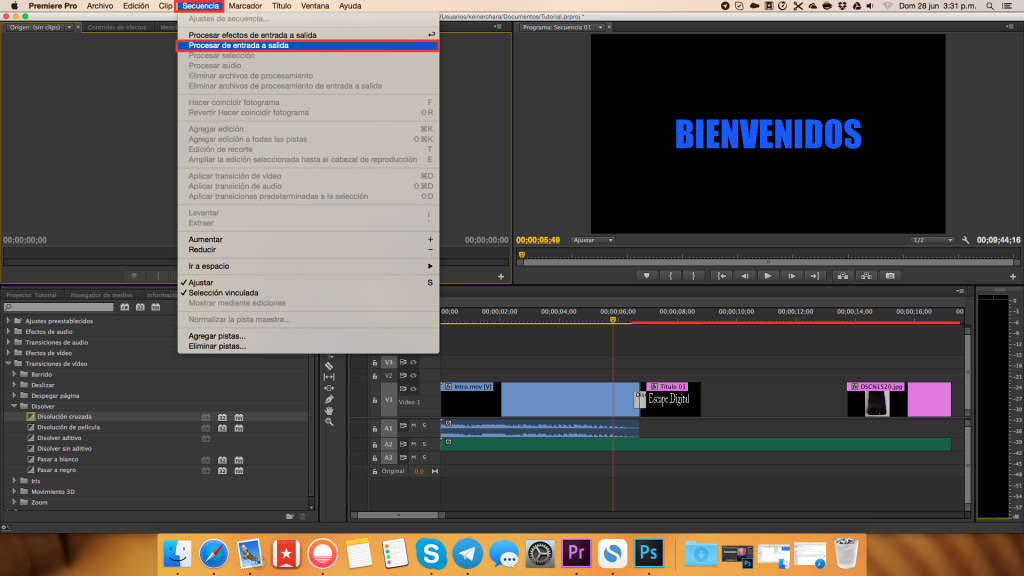Click the New Bin icon at Project panel bottom
Viewport: 1024px width, 576px height.
coord(290,515)
